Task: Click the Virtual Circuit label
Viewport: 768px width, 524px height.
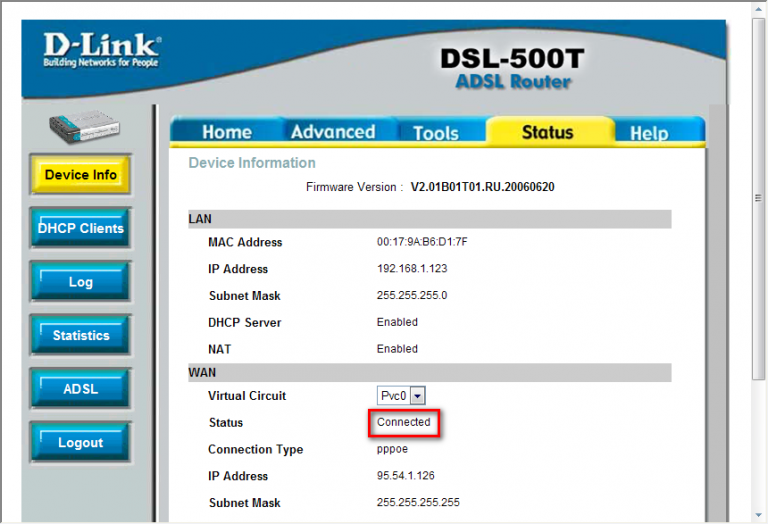Action: (x=247, y=396)
